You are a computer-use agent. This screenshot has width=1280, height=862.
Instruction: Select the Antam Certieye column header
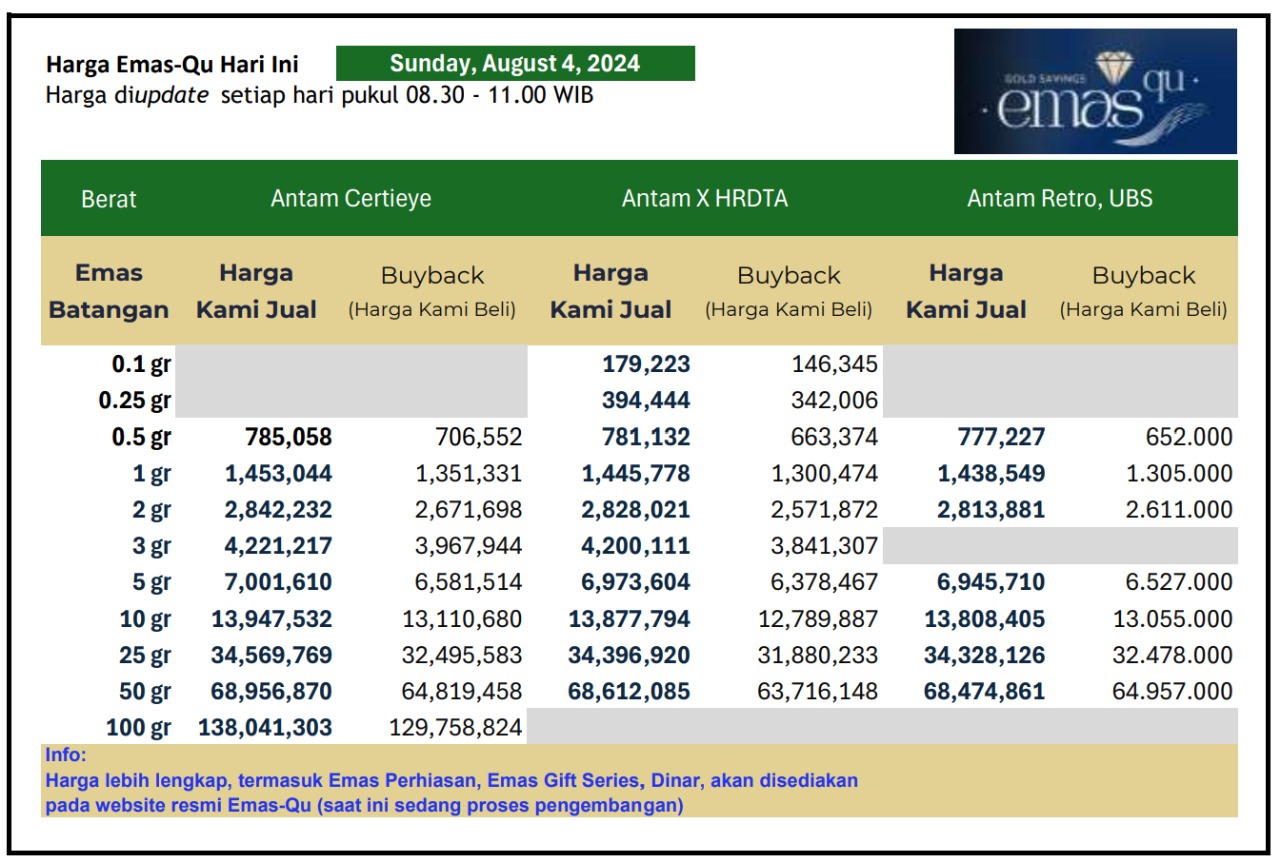pos(351,198)
